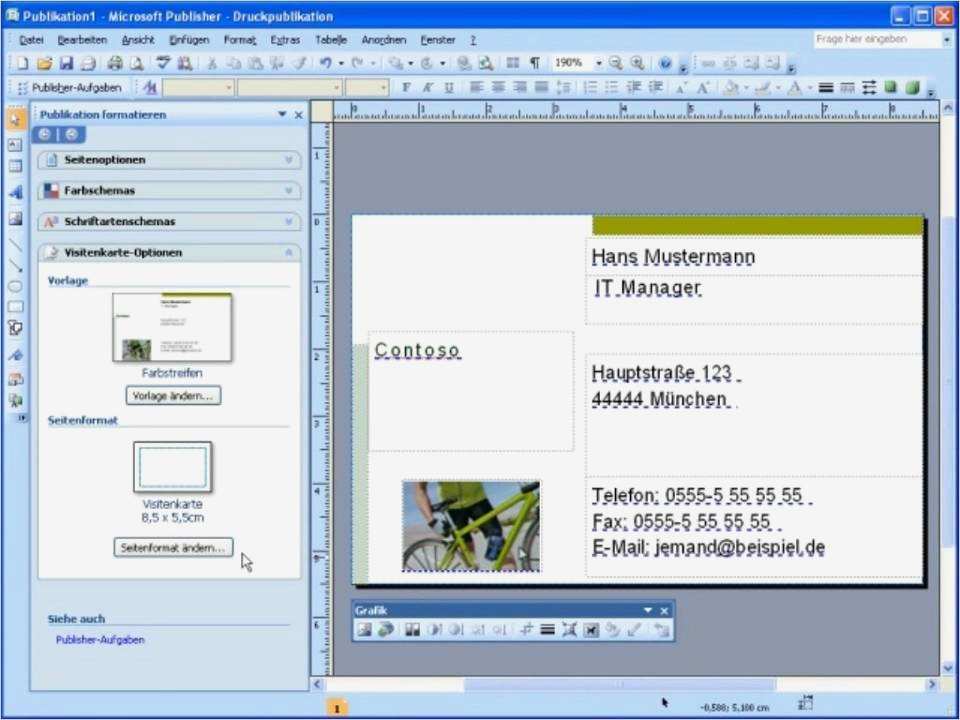This screenshot has height=720, width=960.
Task: Select the Rectangle shape tool
Action: pos(15,307)
